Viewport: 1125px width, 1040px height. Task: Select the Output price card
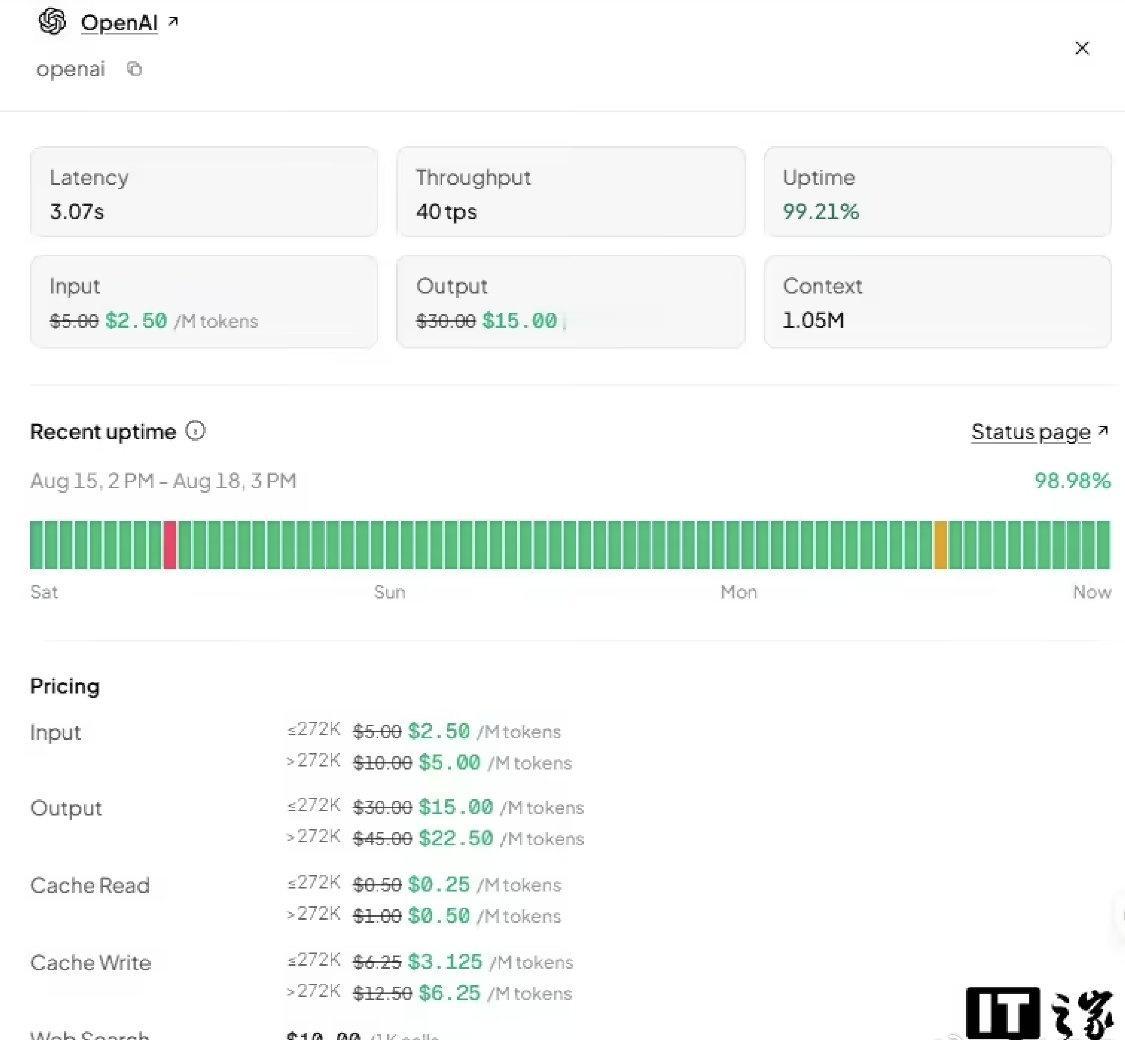[570, 301]
